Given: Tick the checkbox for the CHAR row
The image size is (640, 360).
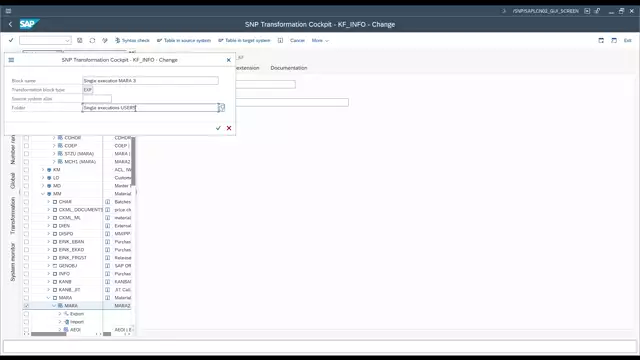Looking at the screenshot, I should [x=27, y=202].
